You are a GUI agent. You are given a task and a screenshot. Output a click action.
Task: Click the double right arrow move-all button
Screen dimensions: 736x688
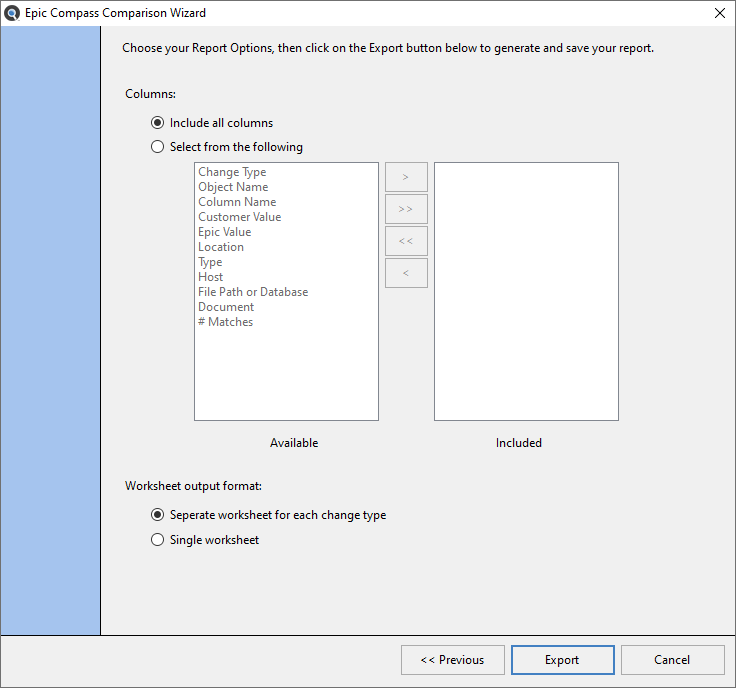pyautogui.click(x=406, y=209)
